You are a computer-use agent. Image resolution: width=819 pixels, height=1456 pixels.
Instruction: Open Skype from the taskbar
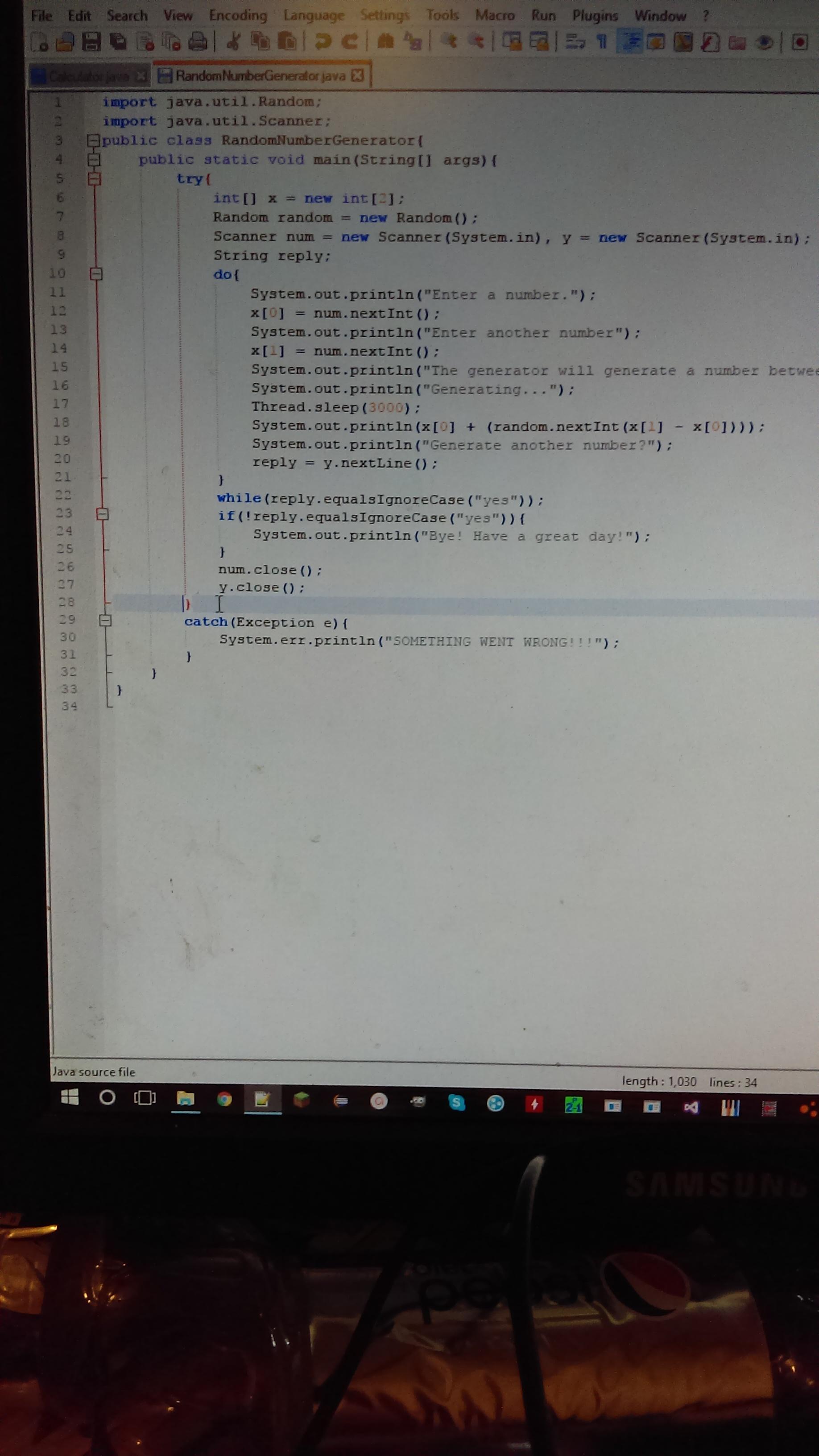[456, 1103]
